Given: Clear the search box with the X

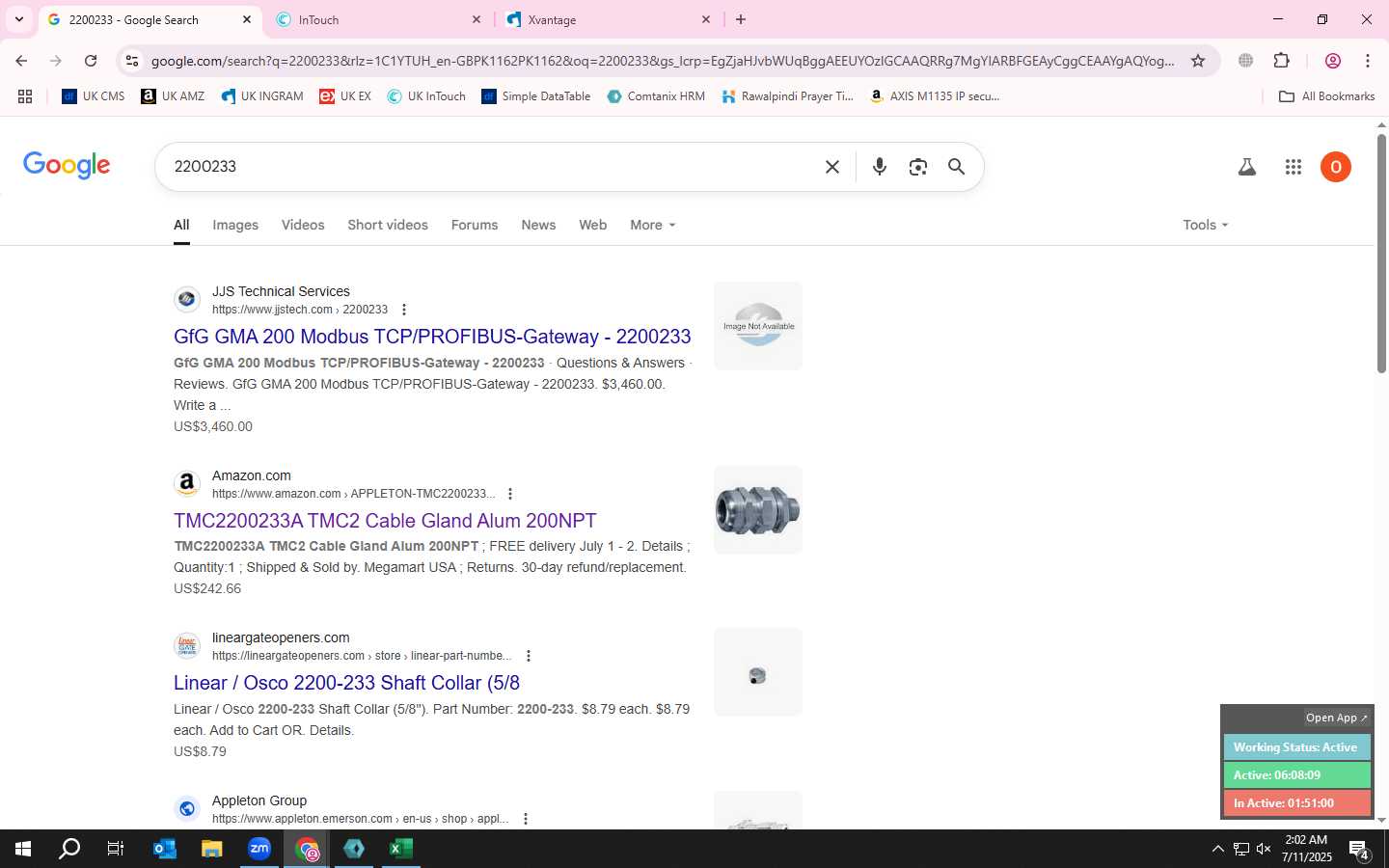Looking at the screenshot, I should click(832, 167).
